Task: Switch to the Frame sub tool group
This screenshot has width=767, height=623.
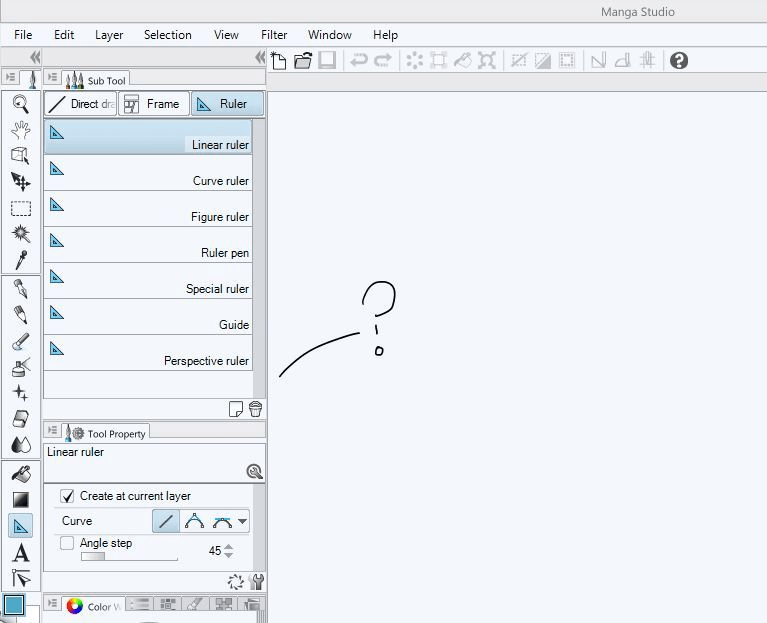Action: (154, 104)
